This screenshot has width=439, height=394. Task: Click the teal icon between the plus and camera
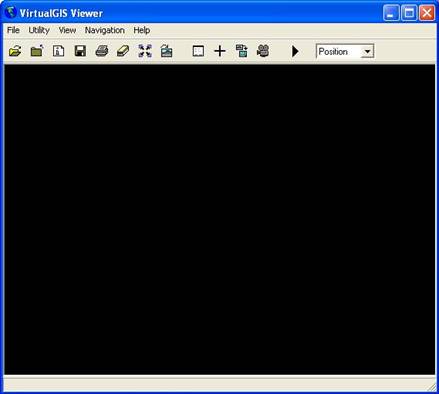point(242,51)
